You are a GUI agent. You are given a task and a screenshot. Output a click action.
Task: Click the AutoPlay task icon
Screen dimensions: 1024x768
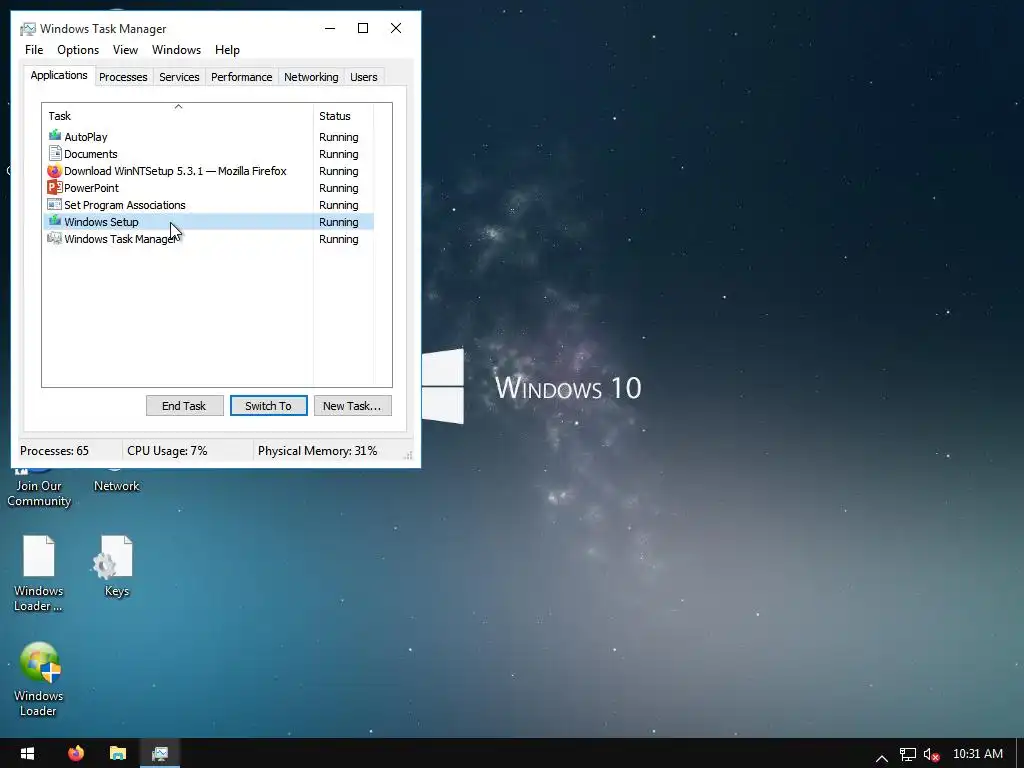tap(55, 136)
